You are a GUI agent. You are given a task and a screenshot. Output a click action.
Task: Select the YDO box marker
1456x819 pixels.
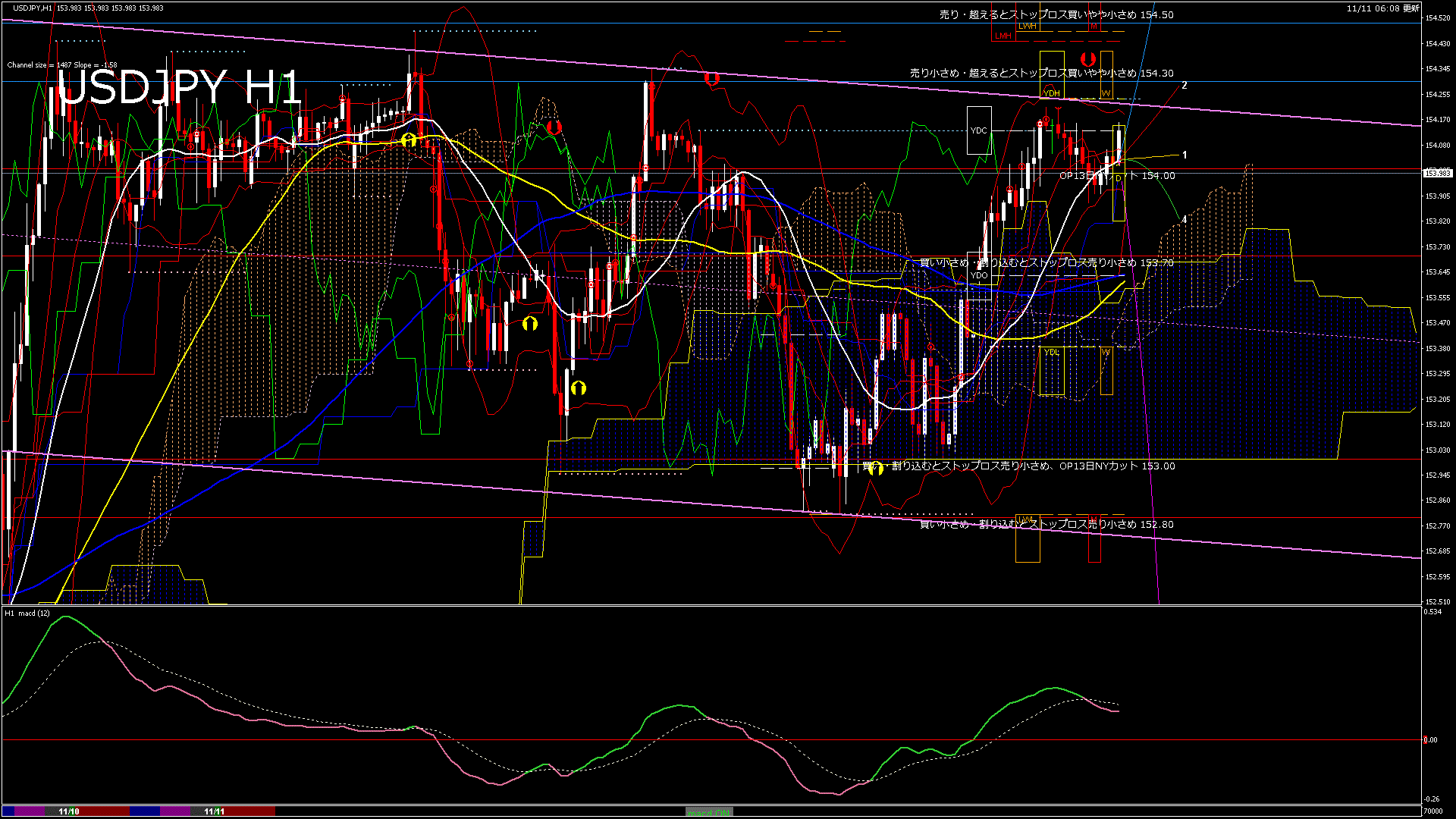click(979, 275)
